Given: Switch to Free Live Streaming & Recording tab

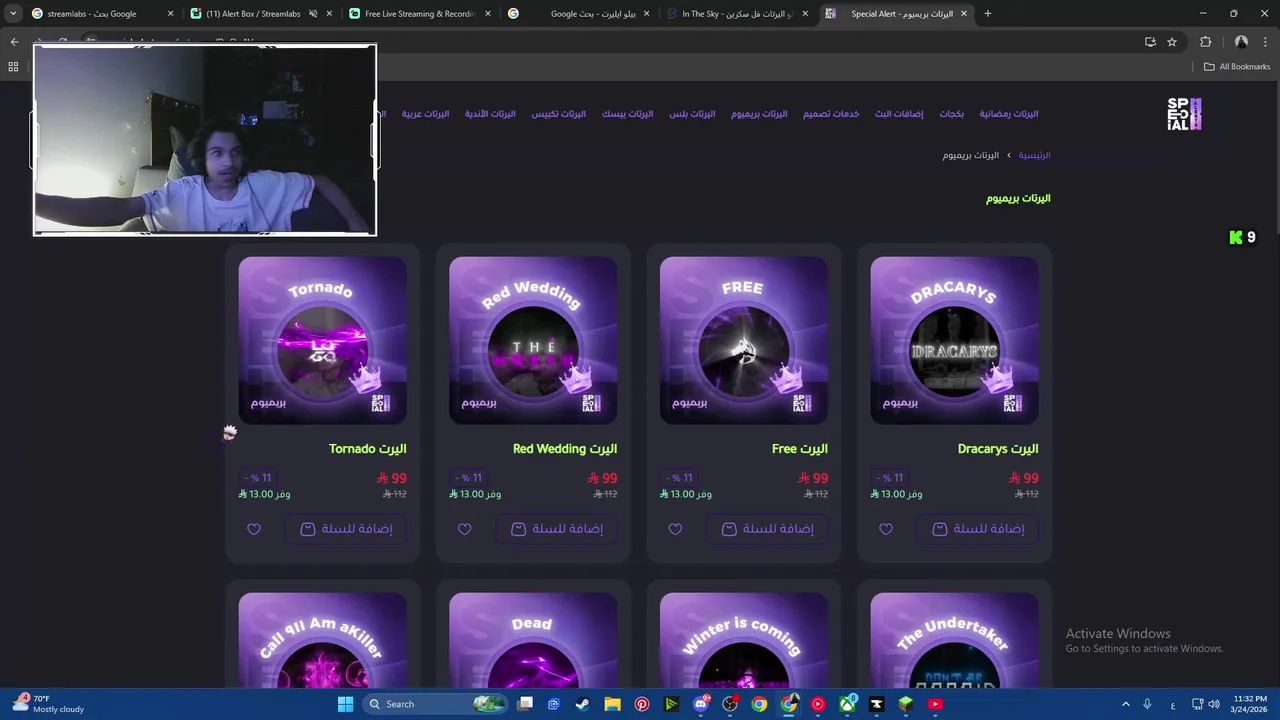Looking at the screenshot, I should [x=420, y=14].
